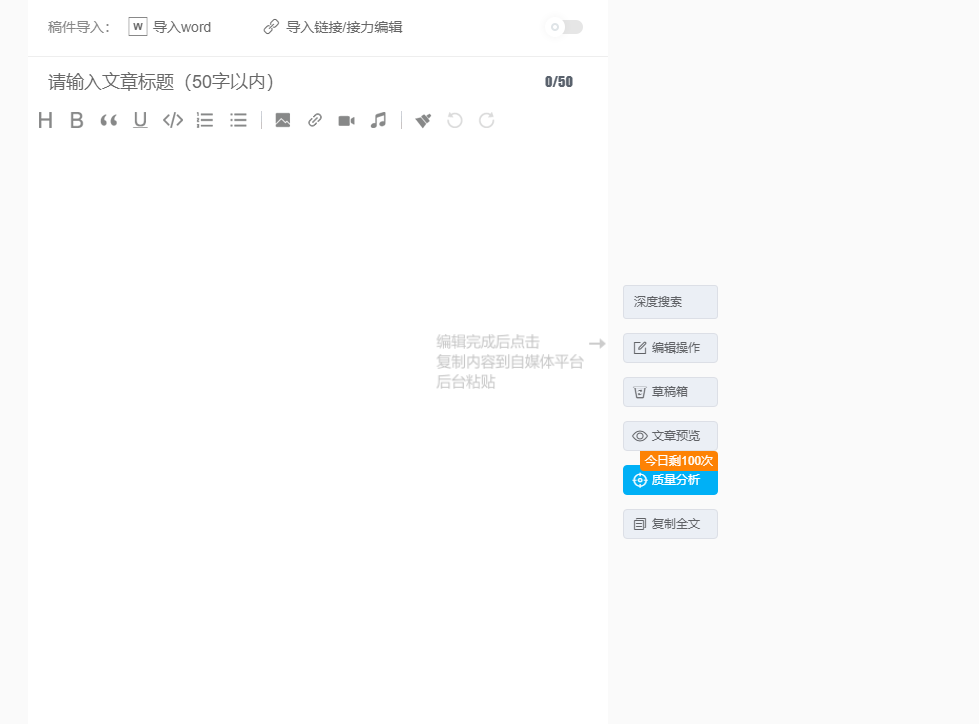Image resolution: width=979 pixels, height=724 pixels.
Task: Insert audio with the music note icon
Action: click(378, 120)
